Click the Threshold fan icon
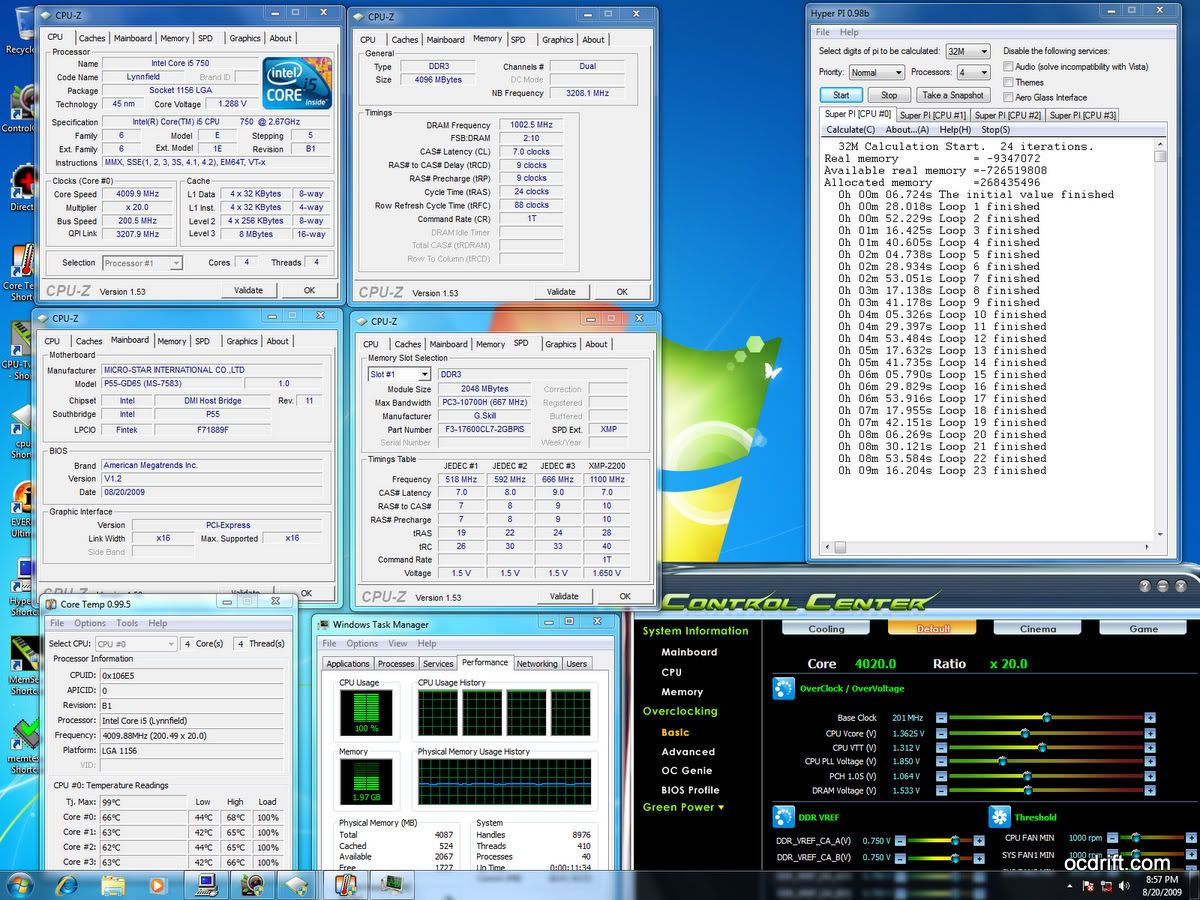1200x900 pixels. tap(999, 816)
